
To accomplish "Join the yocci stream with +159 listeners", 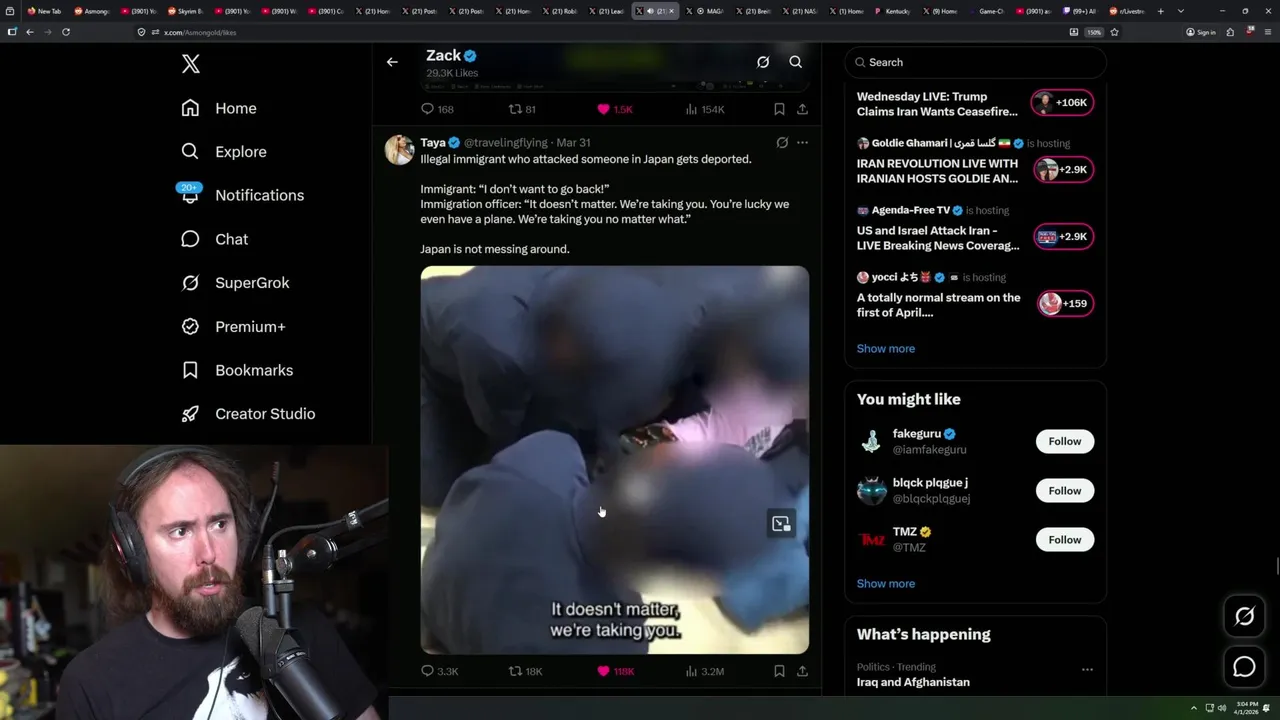I will pos(1065,304).
